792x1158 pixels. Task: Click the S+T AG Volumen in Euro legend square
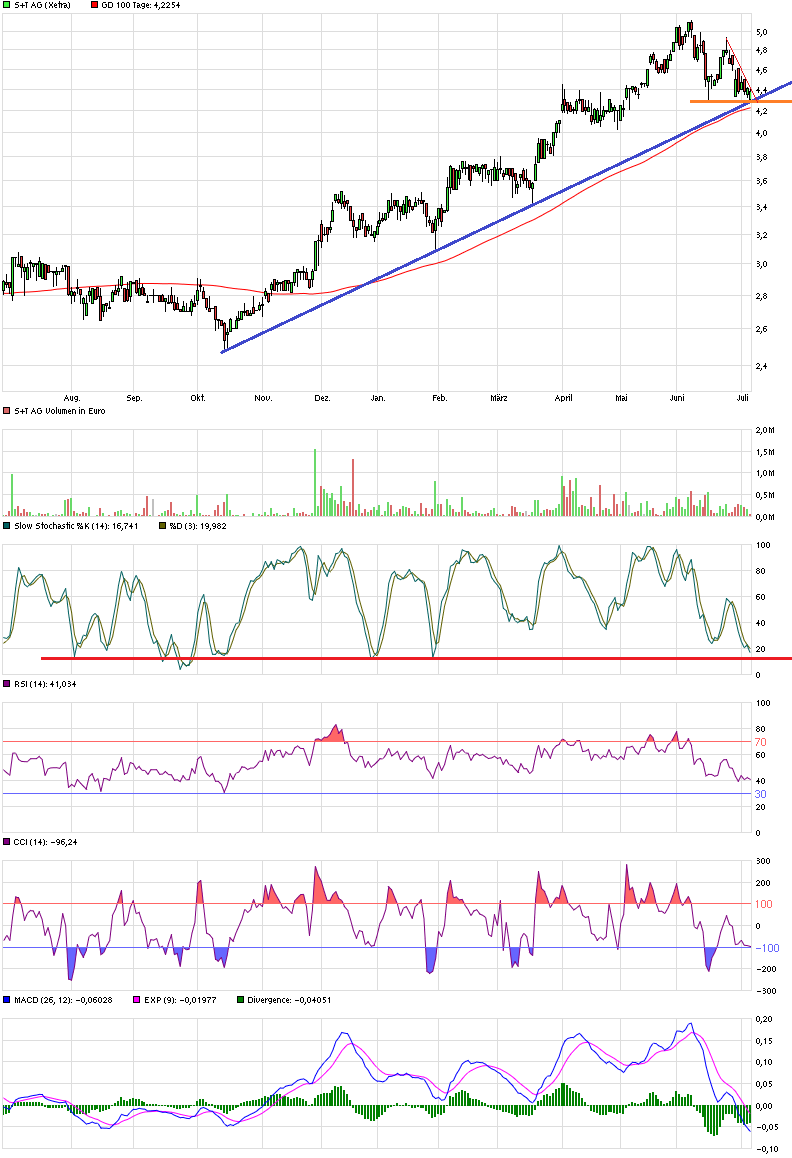click(6, 410)
